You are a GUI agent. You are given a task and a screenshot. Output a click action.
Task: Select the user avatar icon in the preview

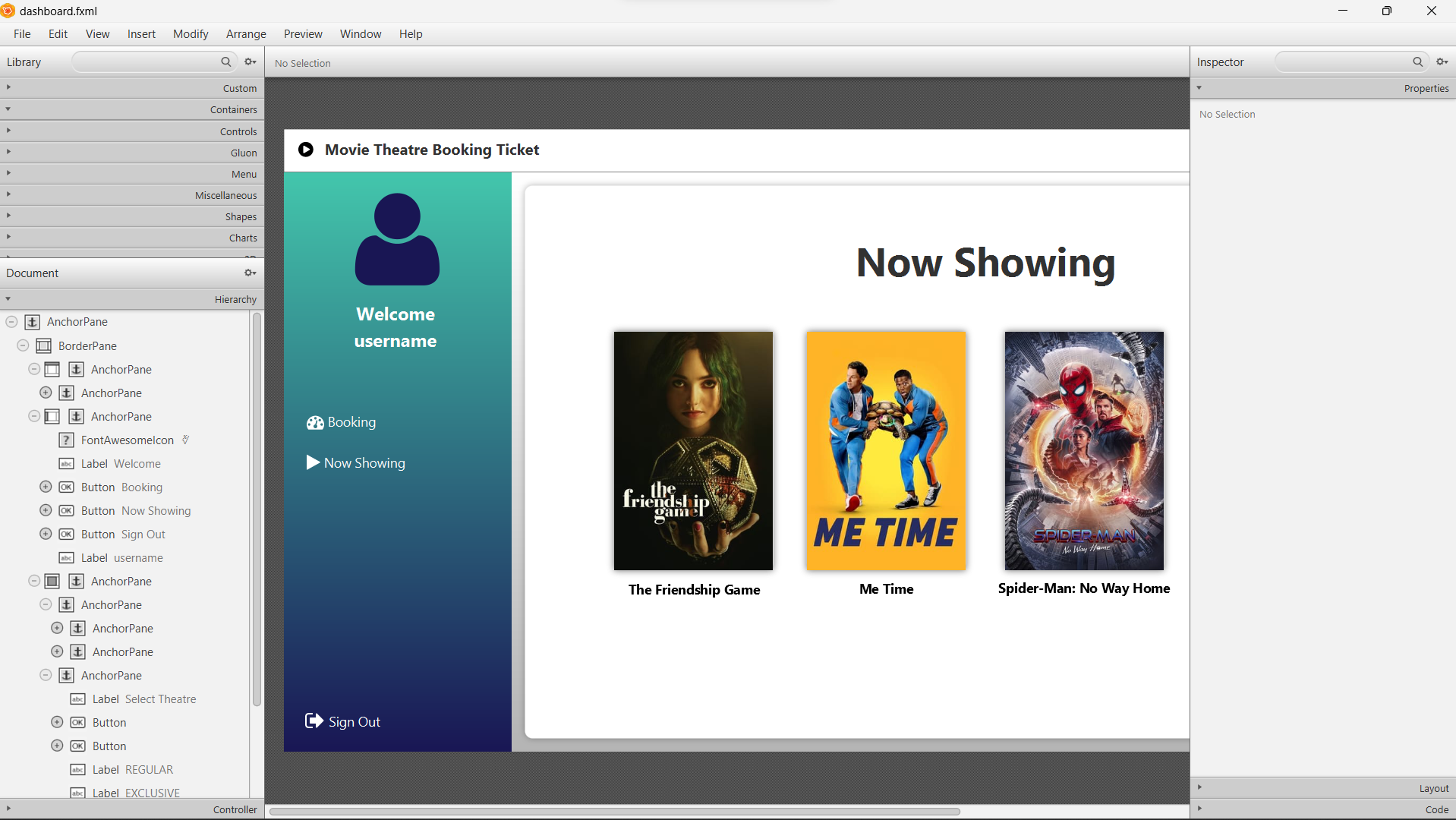coord(397,239)
